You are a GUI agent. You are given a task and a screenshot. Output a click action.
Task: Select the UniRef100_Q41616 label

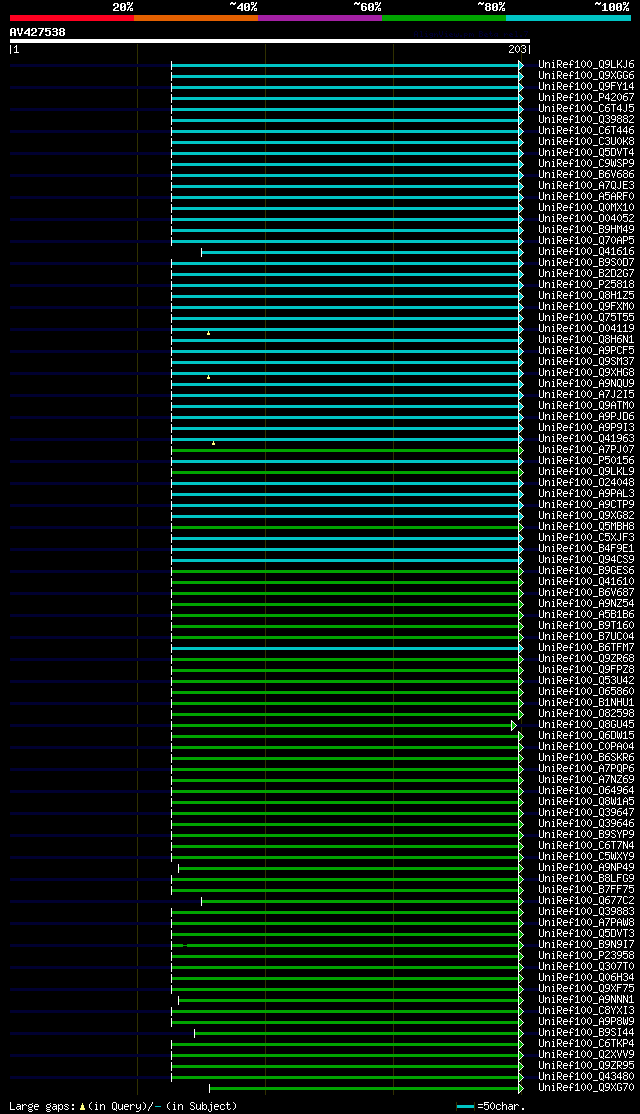[x=586, y=252]
